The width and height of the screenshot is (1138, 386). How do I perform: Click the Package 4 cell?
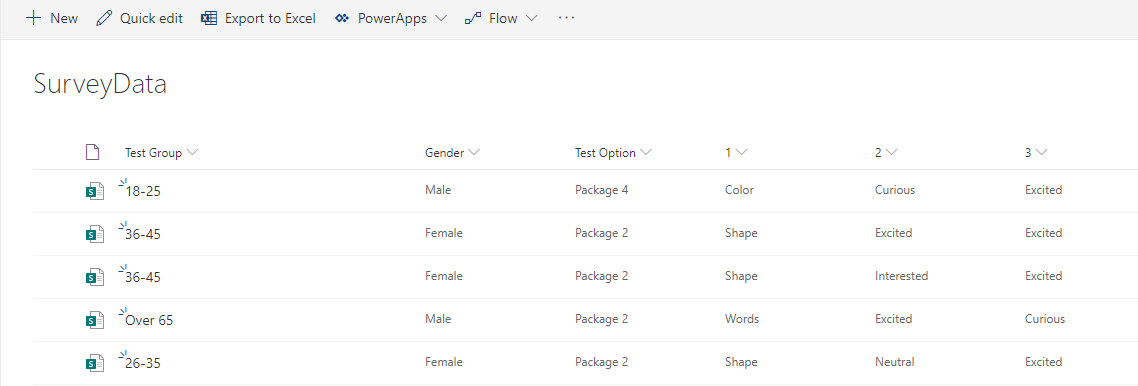coord(602,190)
